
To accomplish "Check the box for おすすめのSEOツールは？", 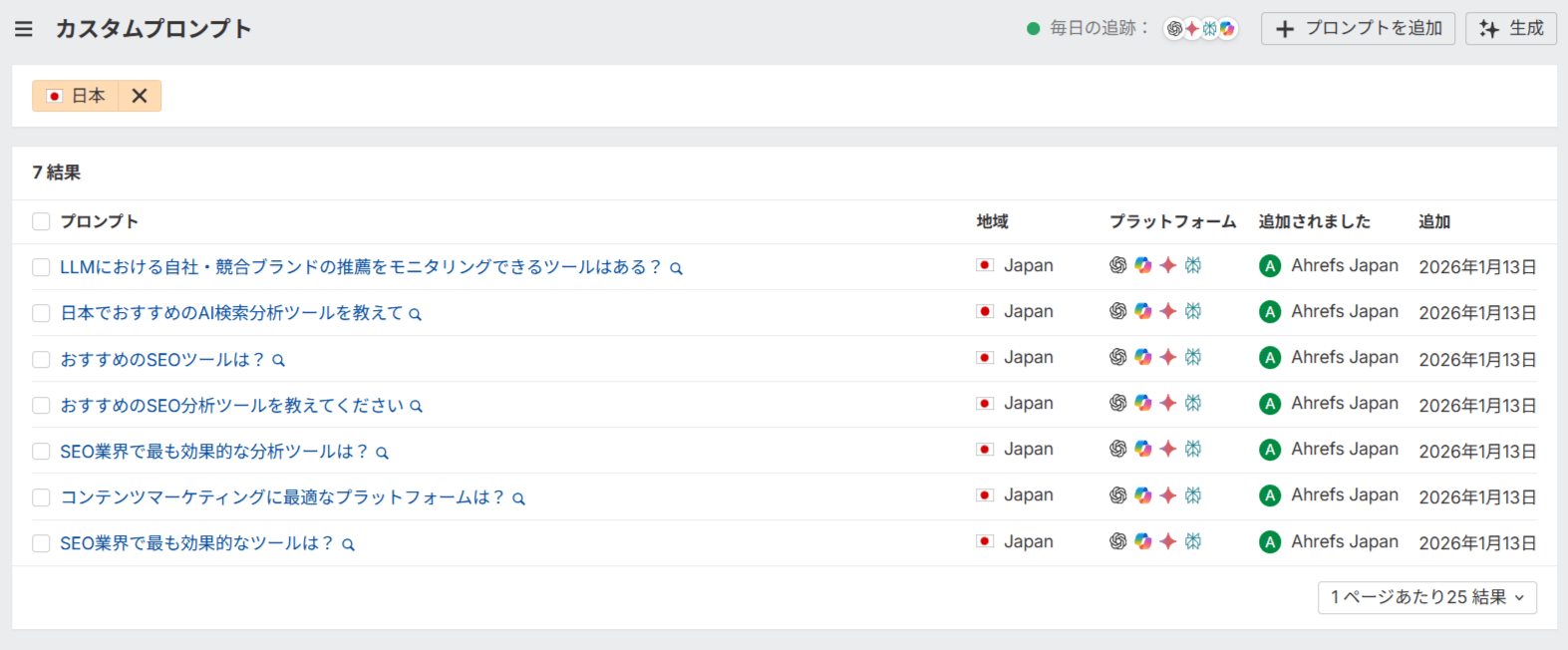I will click(41, 360).
